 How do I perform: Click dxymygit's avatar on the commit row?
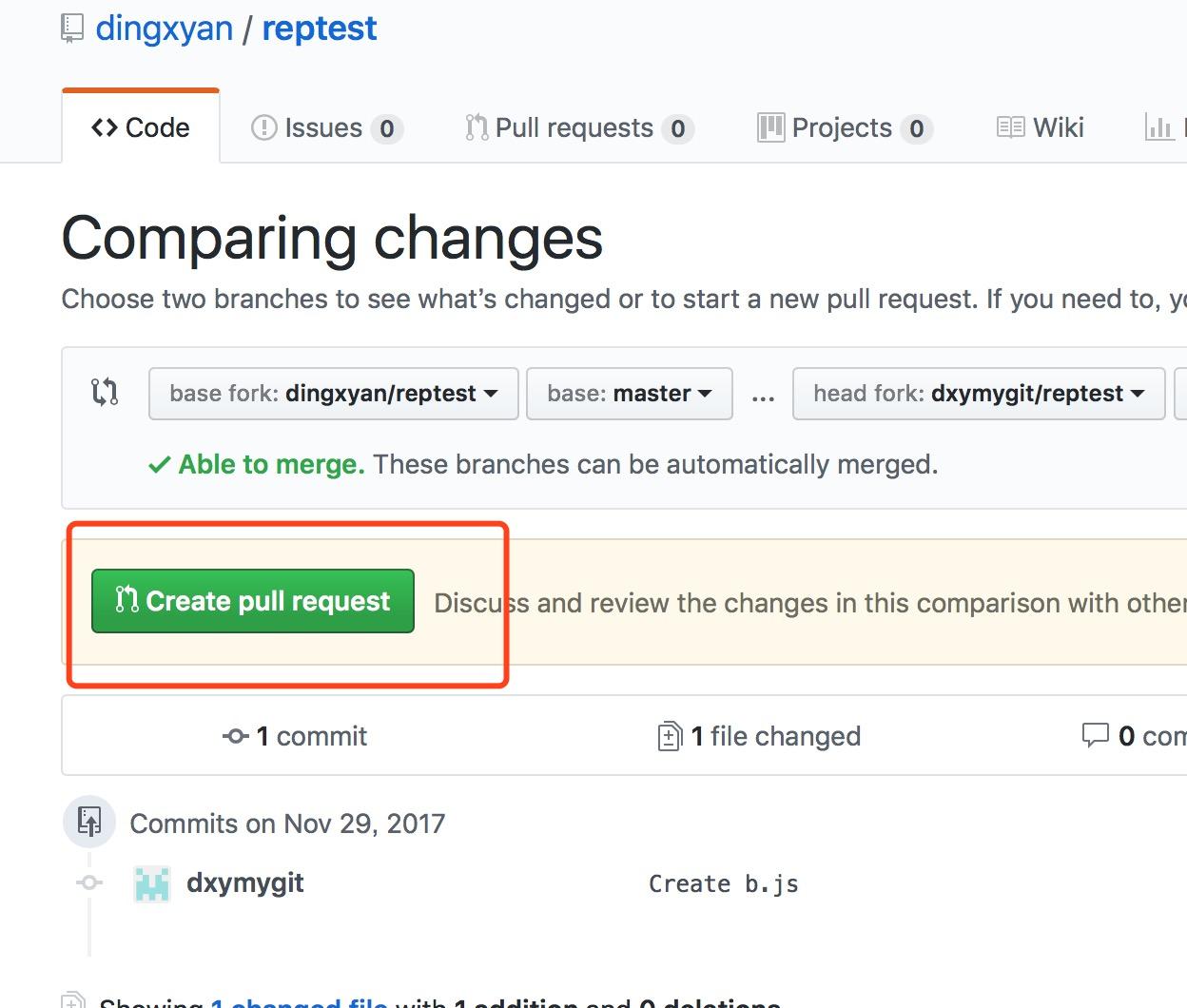click(150, 882)
